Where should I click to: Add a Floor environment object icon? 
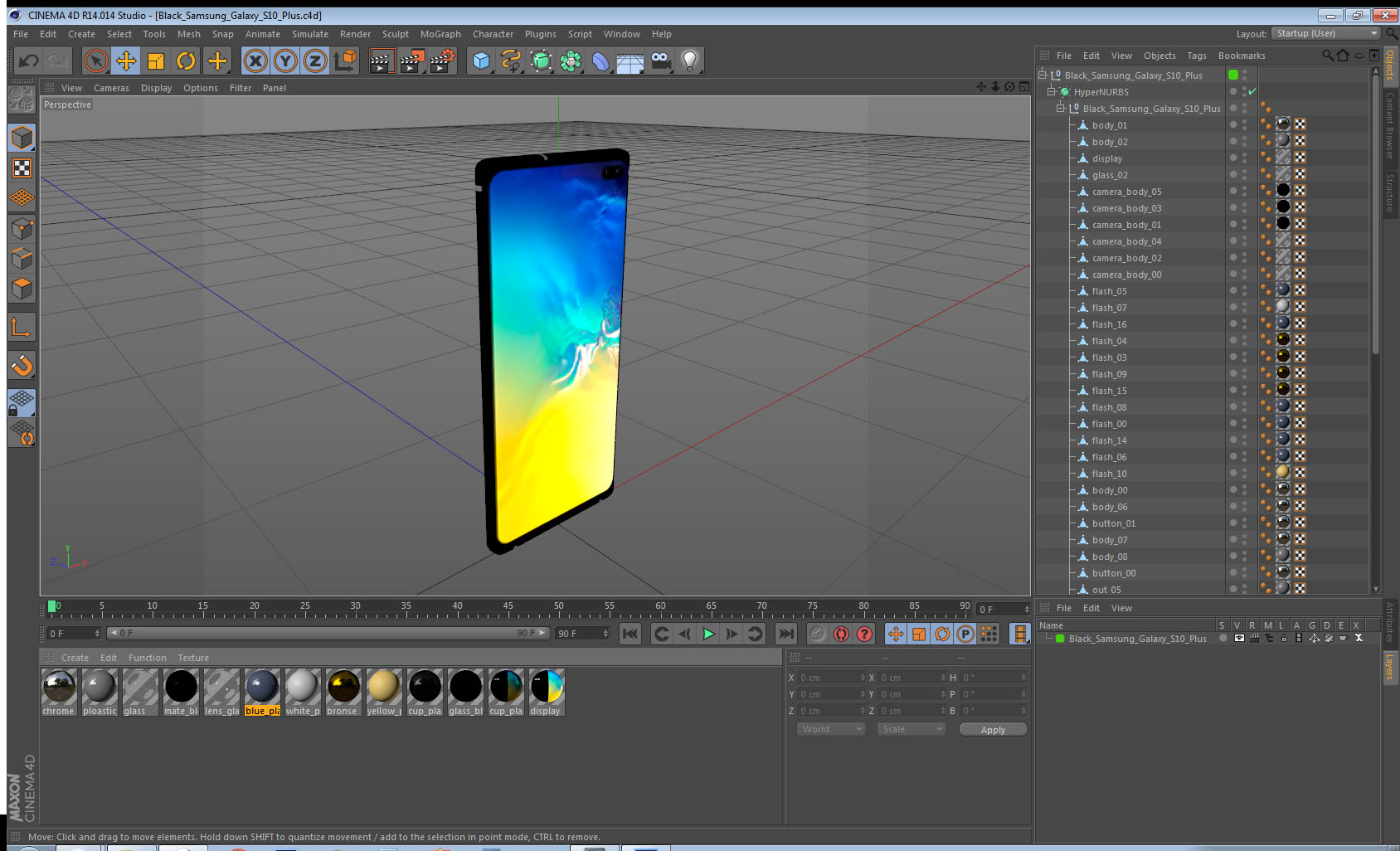click(630, 61)
